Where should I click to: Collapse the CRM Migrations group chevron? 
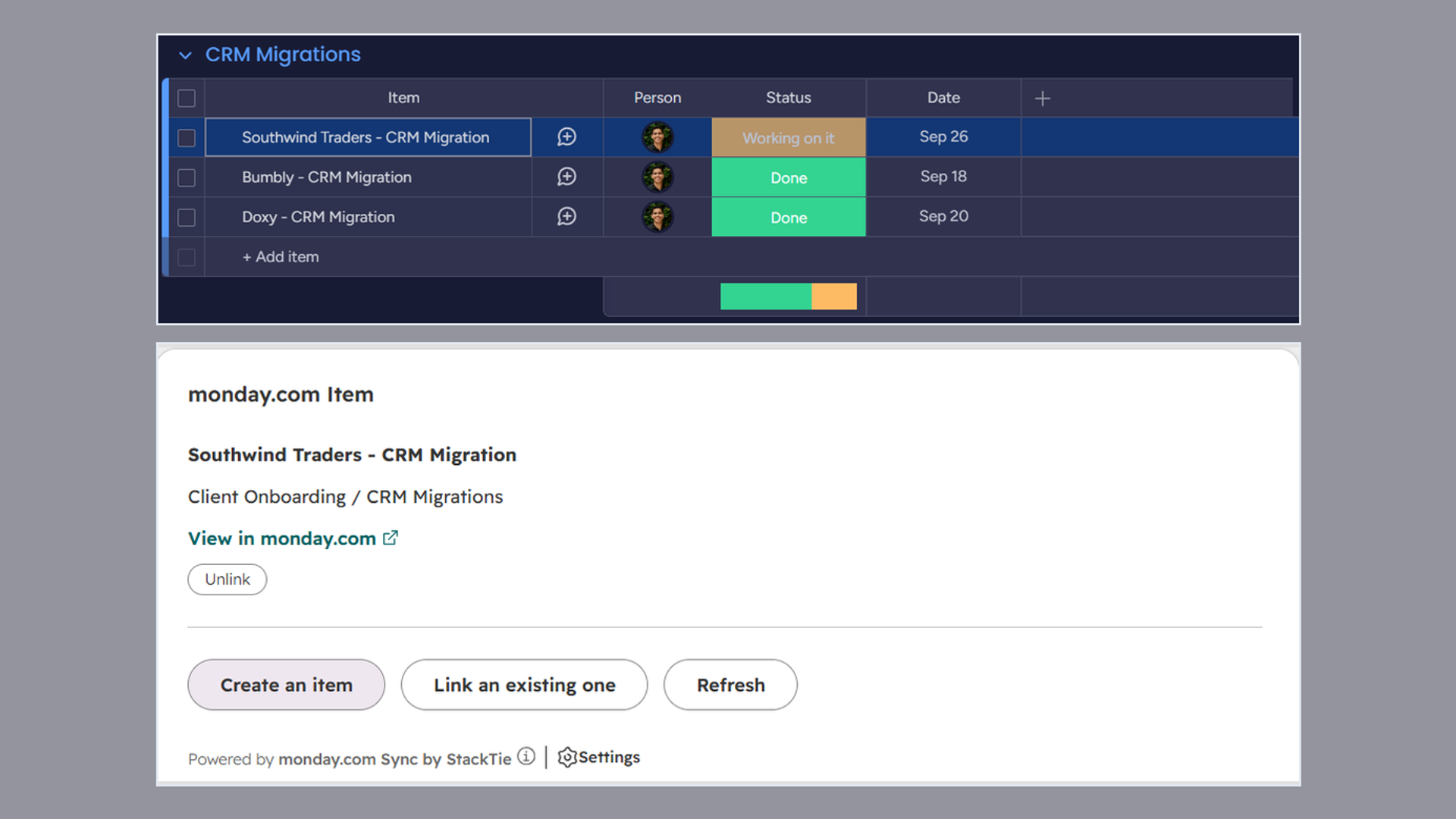185,55
